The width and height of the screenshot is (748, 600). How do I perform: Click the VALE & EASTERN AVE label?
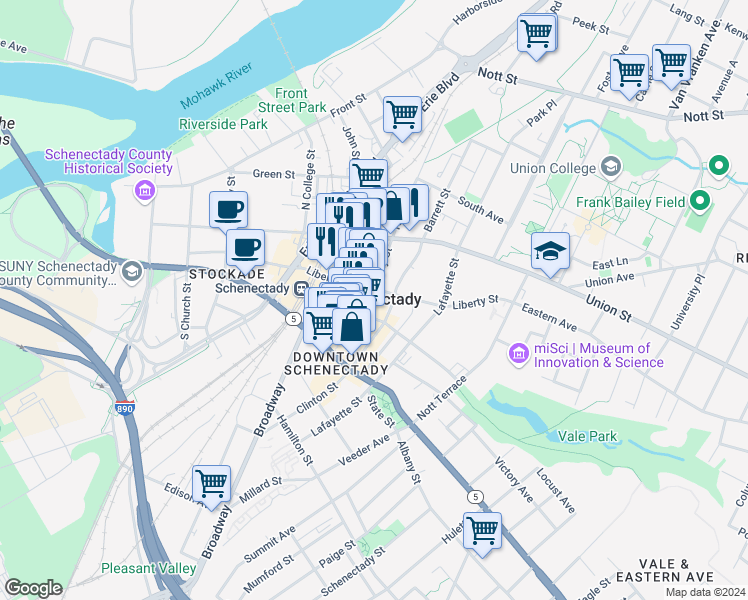[x=665, y=570]
